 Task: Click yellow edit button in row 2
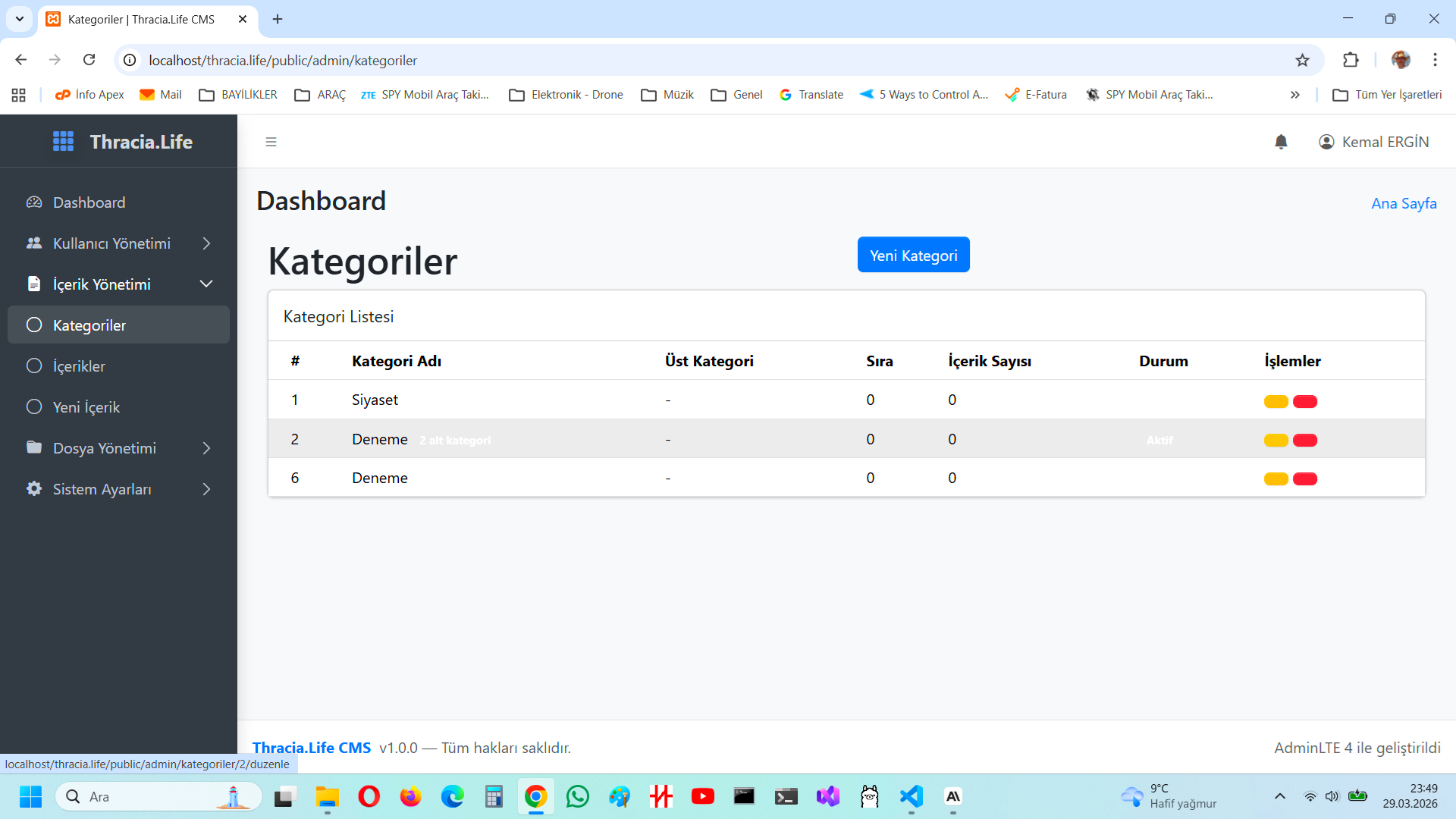(1276, 440)
